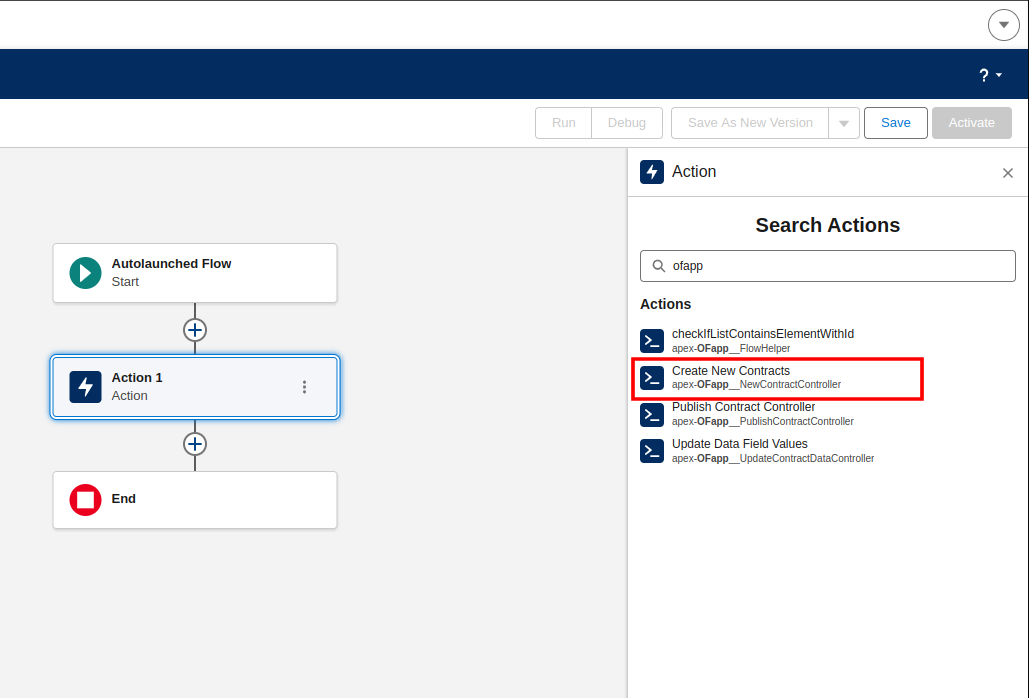Viewport: 1029px width, 698px height.
Task: Add element above the End node
Action: (x=195, y=444)
